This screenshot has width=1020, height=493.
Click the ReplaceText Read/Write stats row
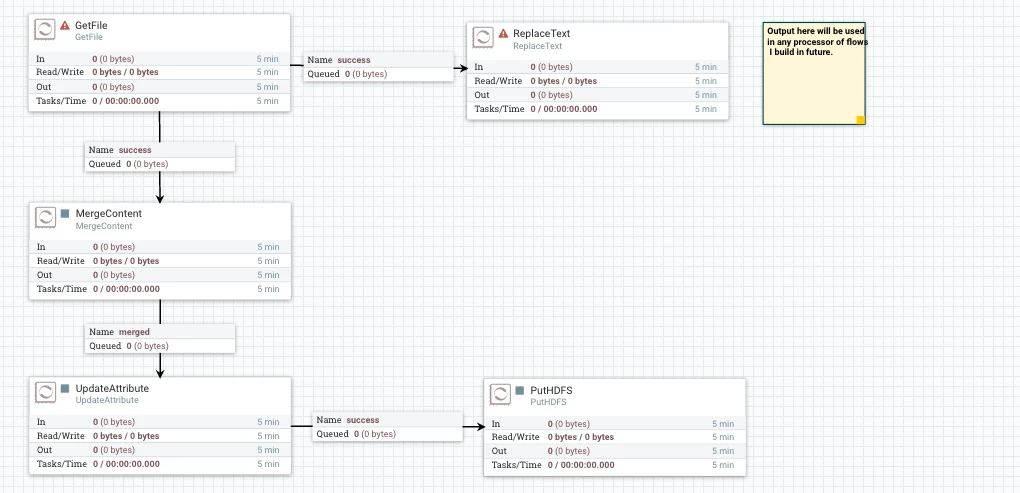(x=598, y=81)
